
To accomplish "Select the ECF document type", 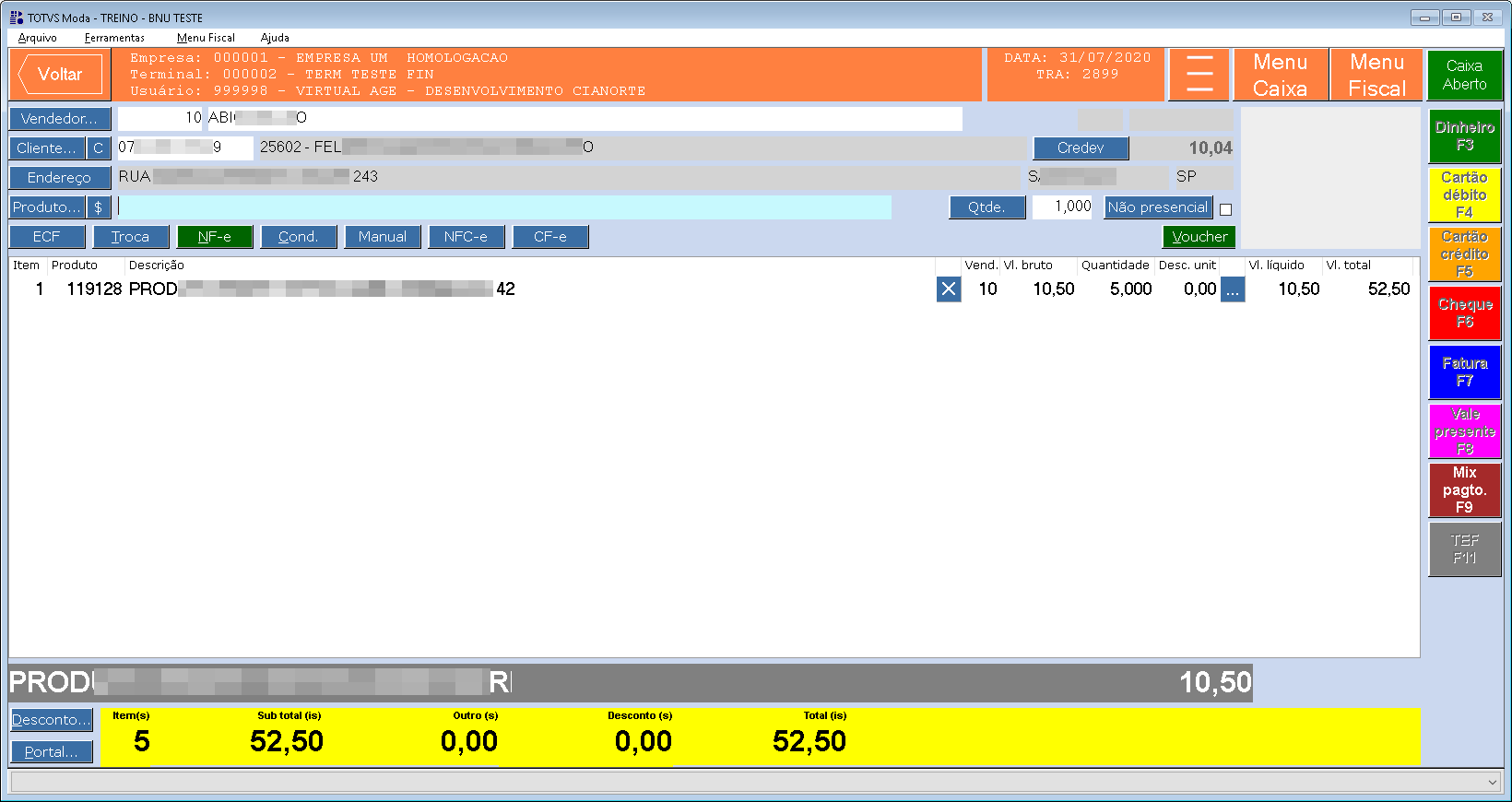I will point(47,237).
